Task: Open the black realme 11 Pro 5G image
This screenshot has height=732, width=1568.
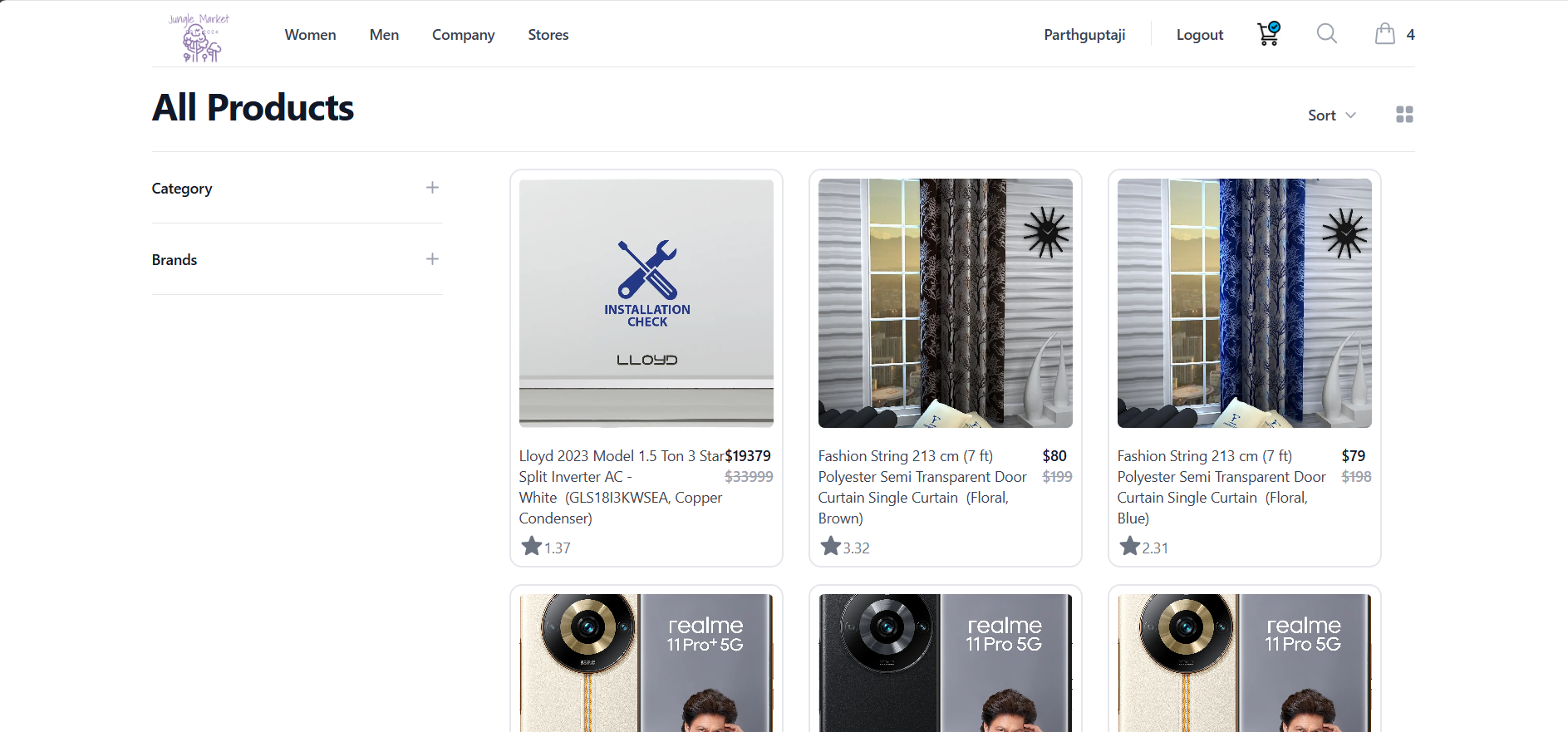Action: click(945, 662)
